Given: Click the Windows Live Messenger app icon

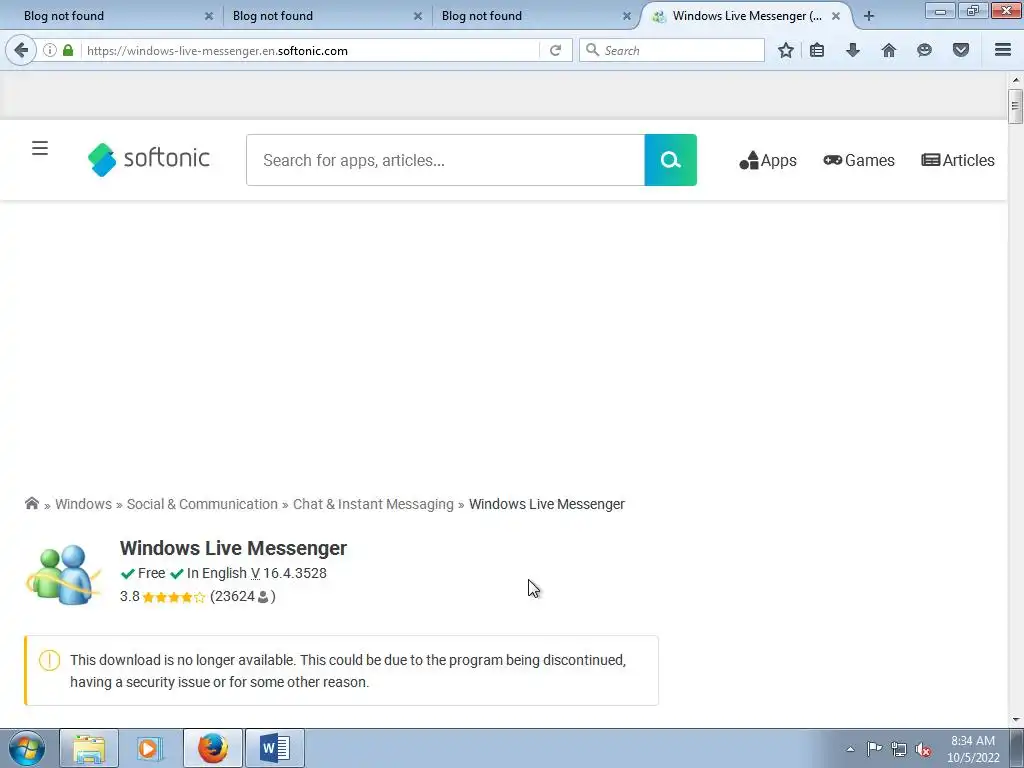Looking at the screenshot, I should 63,573.
